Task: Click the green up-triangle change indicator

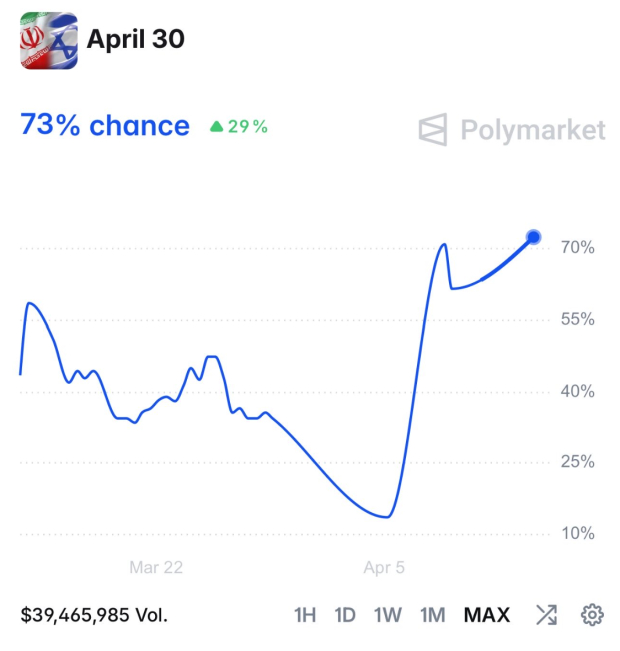Action: click(x=216, y=127)
